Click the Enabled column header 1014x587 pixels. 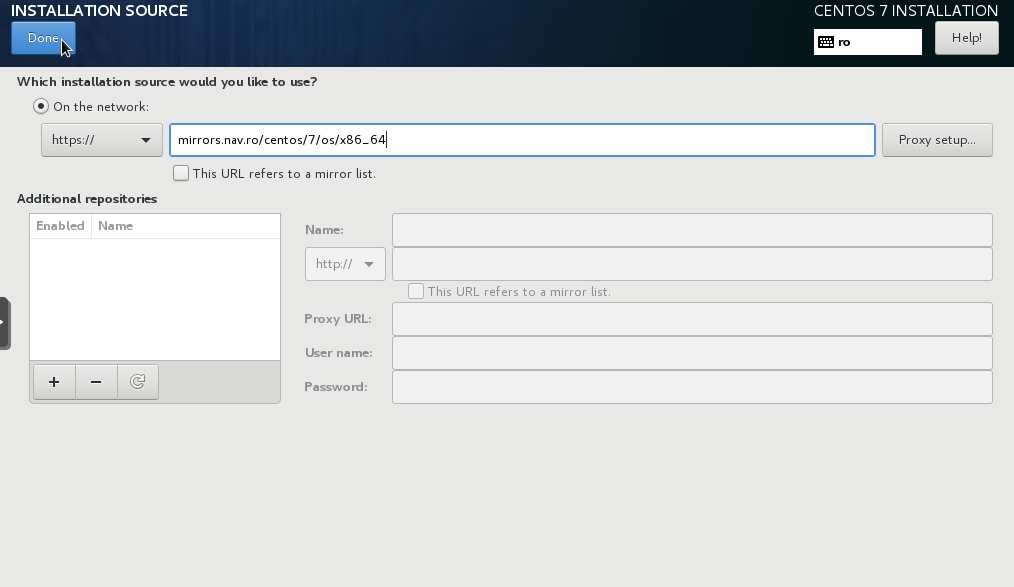60,226
